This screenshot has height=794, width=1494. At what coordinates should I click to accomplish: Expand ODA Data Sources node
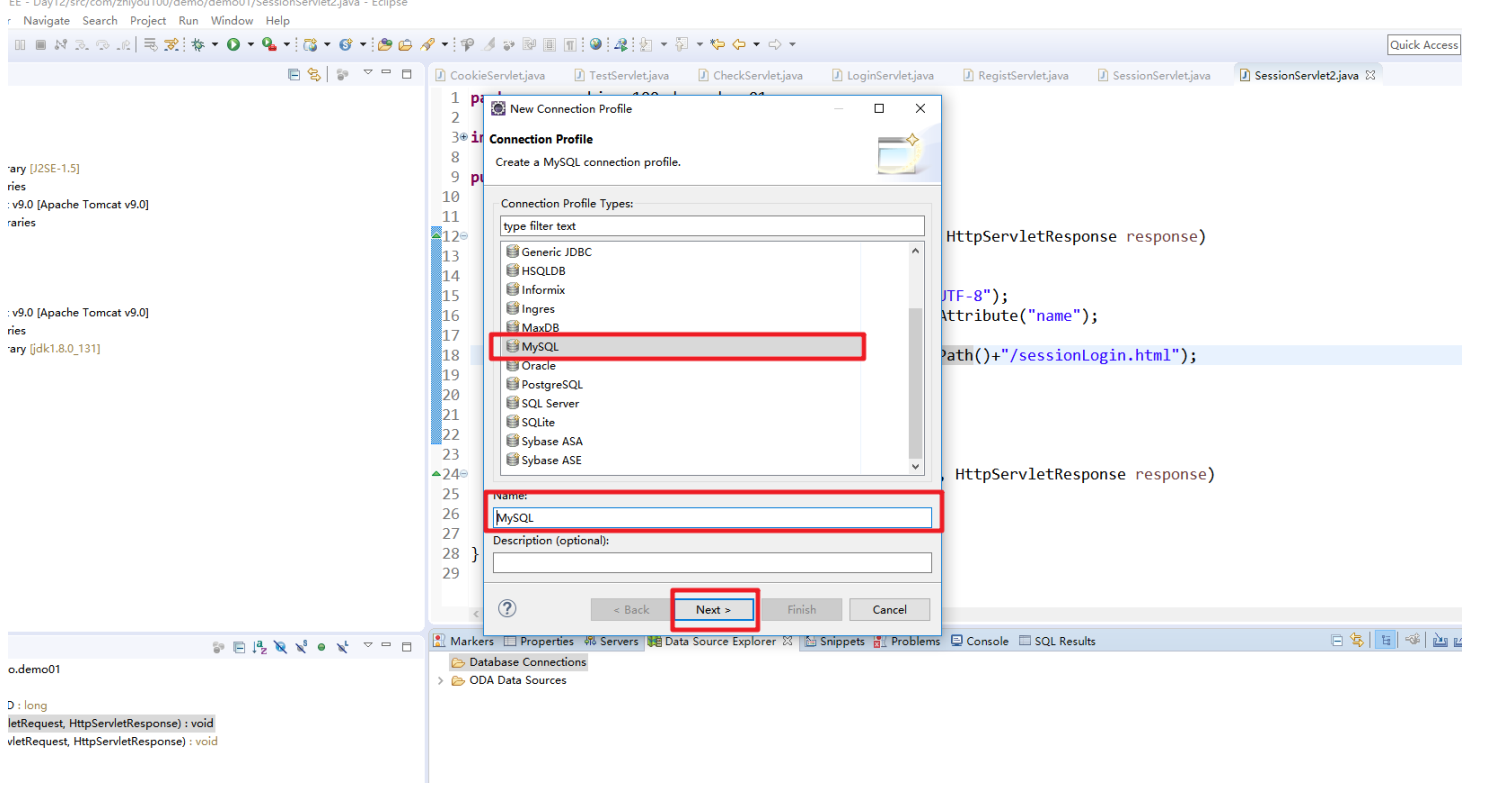tap(441, 680)
